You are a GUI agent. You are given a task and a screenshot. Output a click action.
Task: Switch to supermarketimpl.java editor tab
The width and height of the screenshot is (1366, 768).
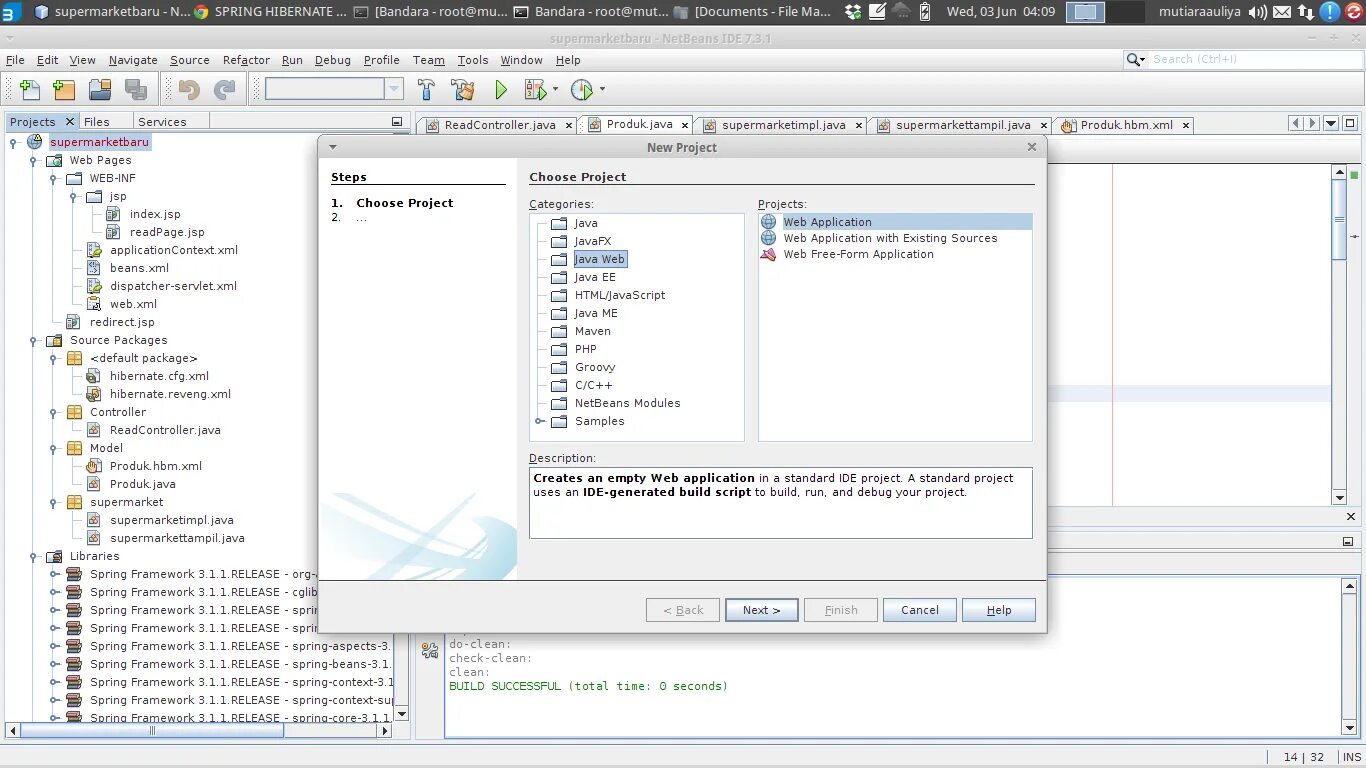[x=784, y=125]
